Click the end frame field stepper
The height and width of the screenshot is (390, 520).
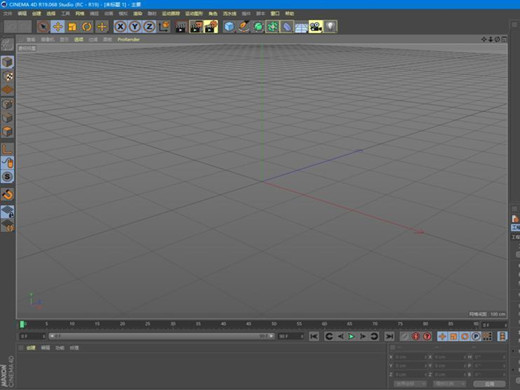point(302,336)
